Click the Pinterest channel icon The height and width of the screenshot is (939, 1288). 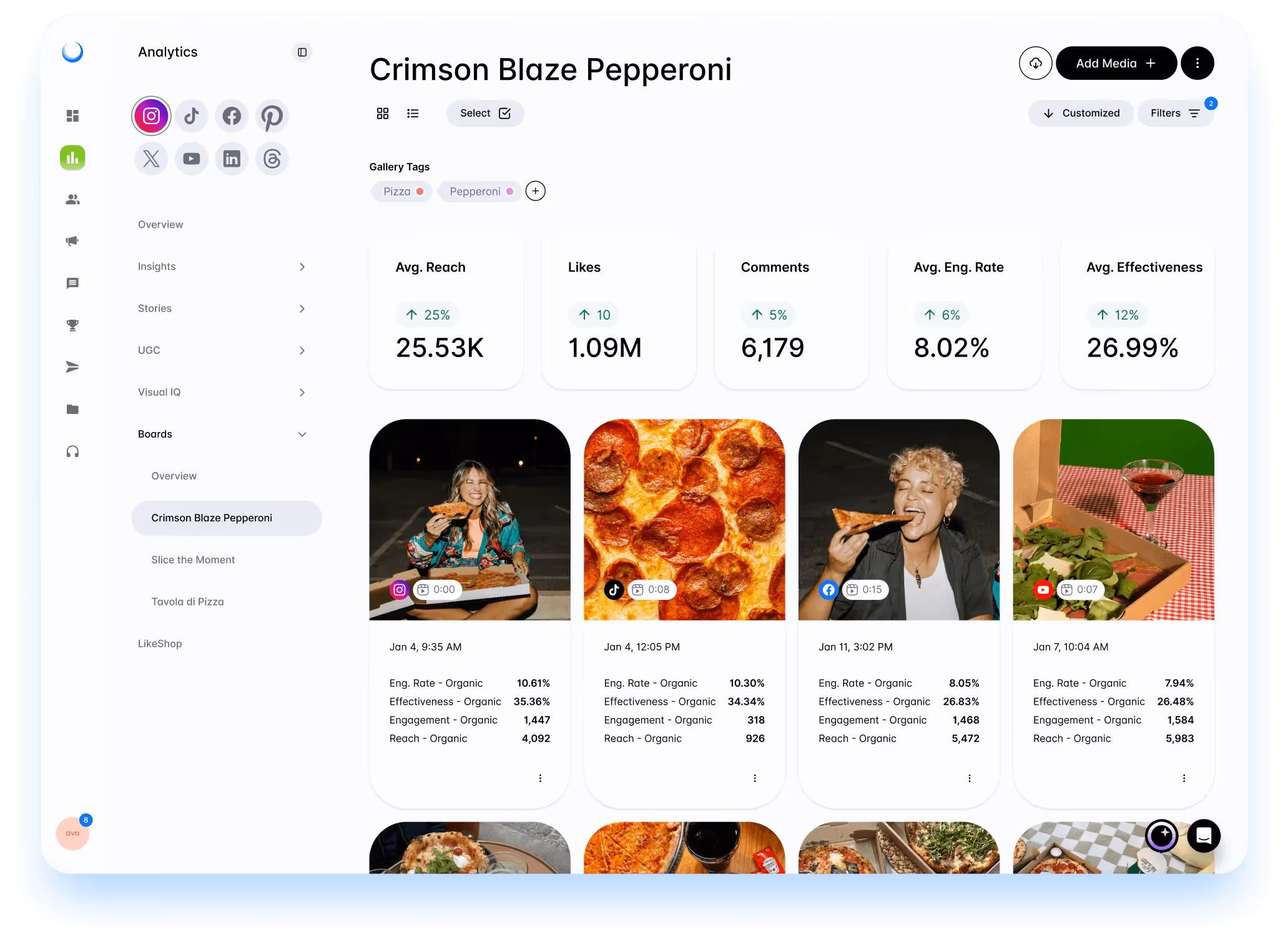click(272, 116)
